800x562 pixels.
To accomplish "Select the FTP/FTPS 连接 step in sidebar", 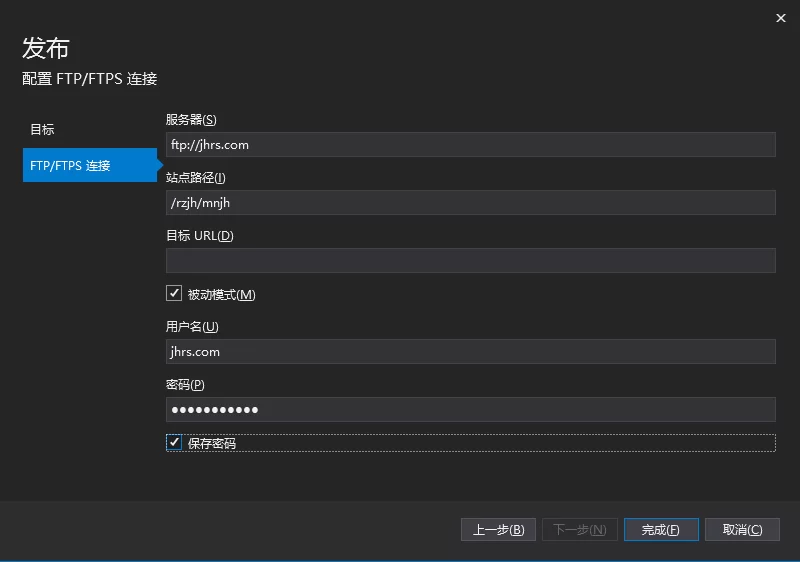I will [x=90, y=165].
